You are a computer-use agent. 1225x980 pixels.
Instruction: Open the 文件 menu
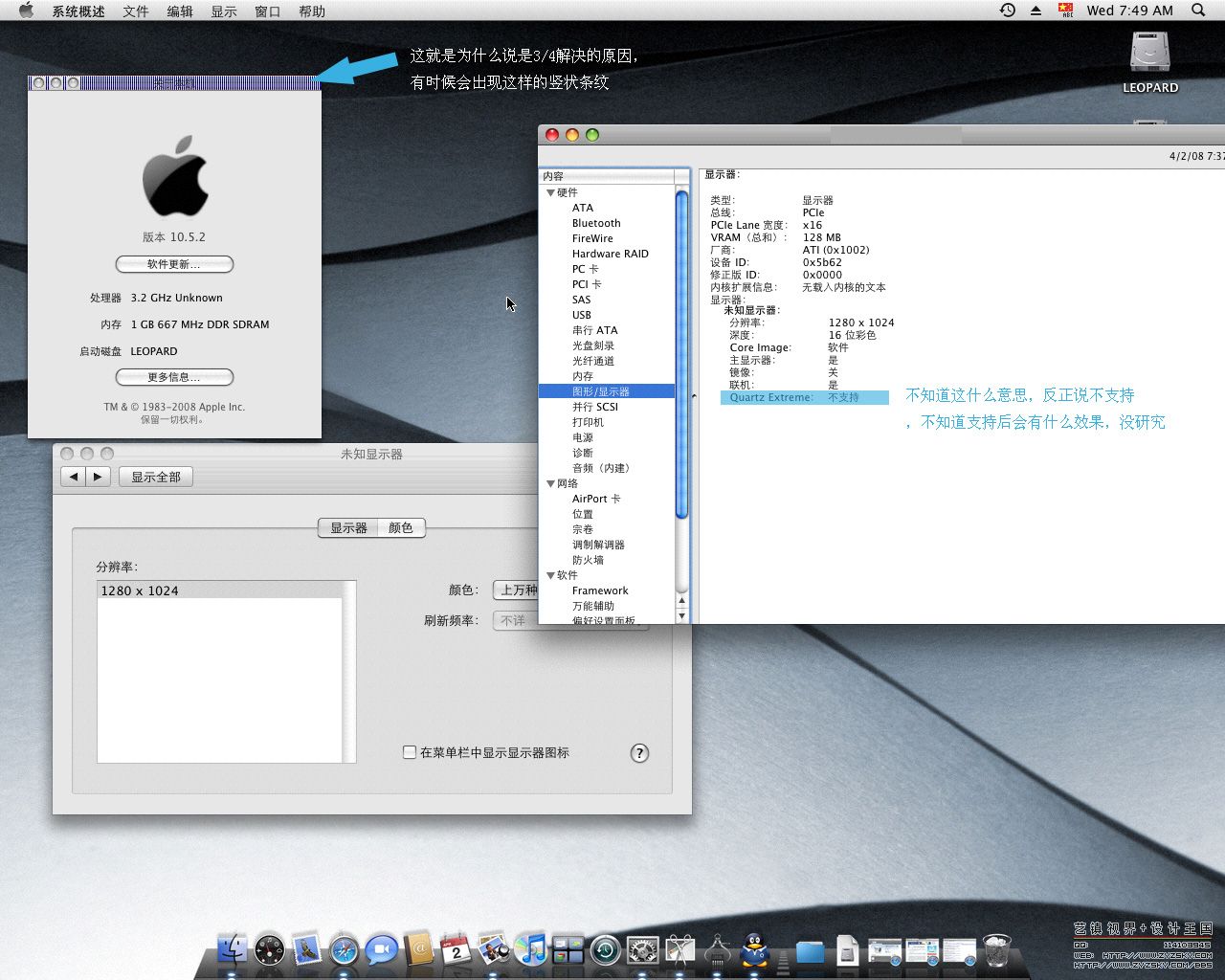(x=136, y=11)
